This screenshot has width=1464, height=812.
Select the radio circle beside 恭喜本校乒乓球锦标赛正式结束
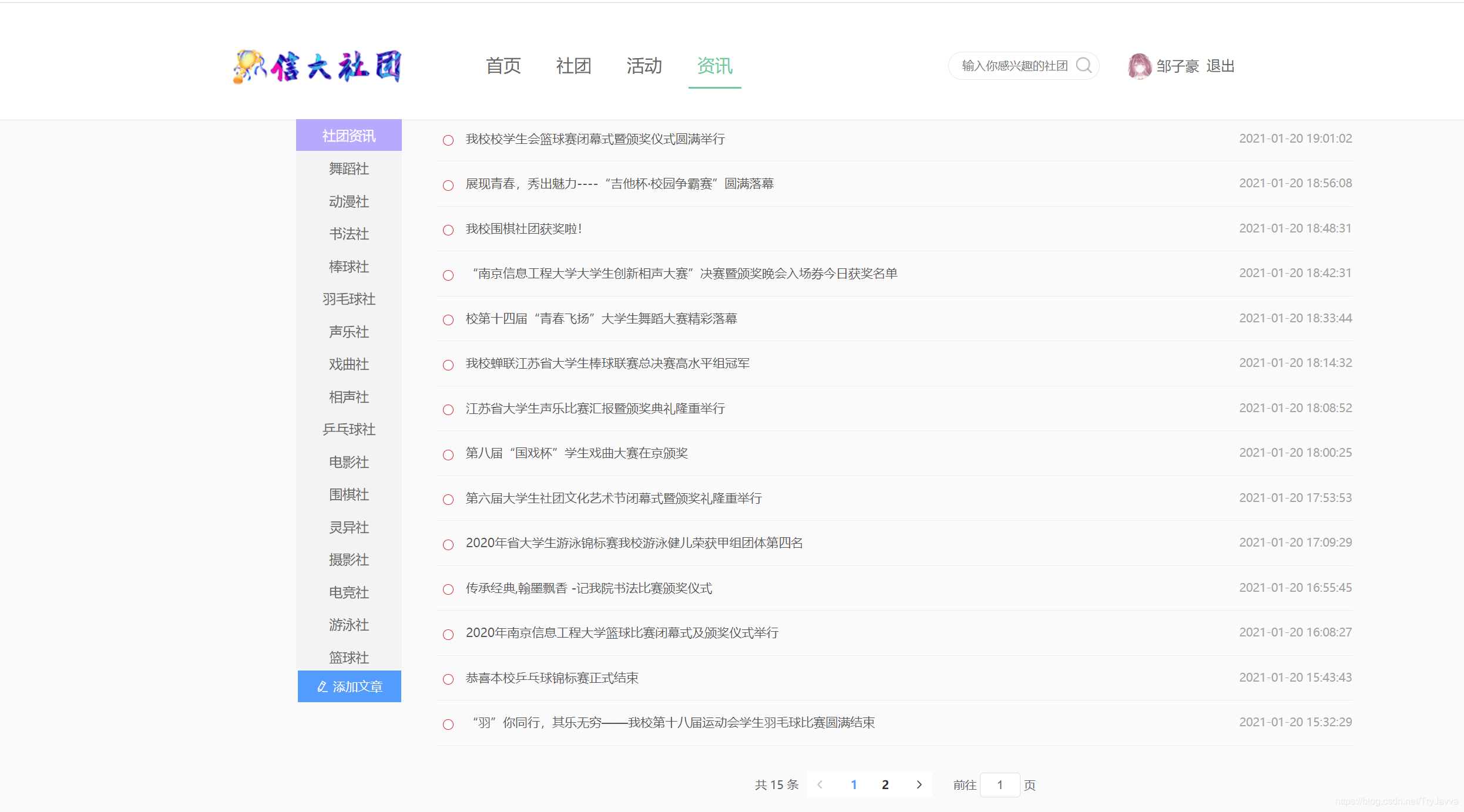[448, 679]
